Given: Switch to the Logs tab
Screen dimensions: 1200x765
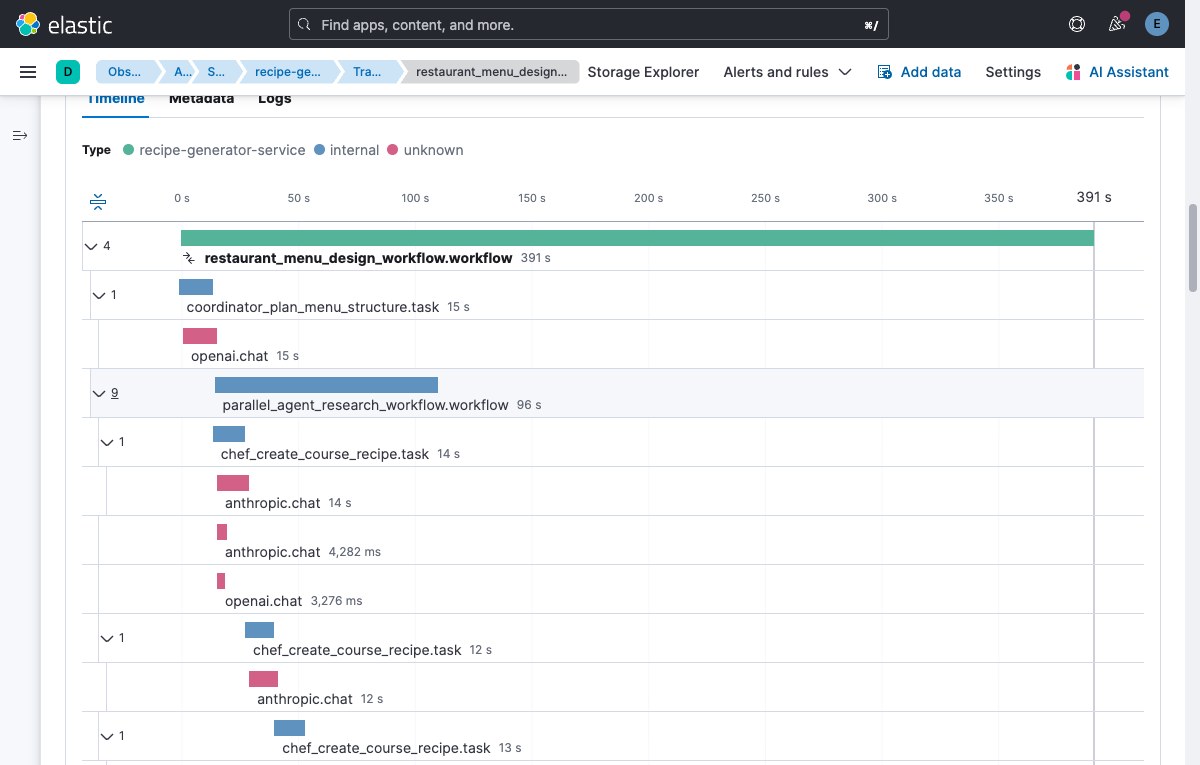Looking at the screenshot, I should [x=274, y=98].
